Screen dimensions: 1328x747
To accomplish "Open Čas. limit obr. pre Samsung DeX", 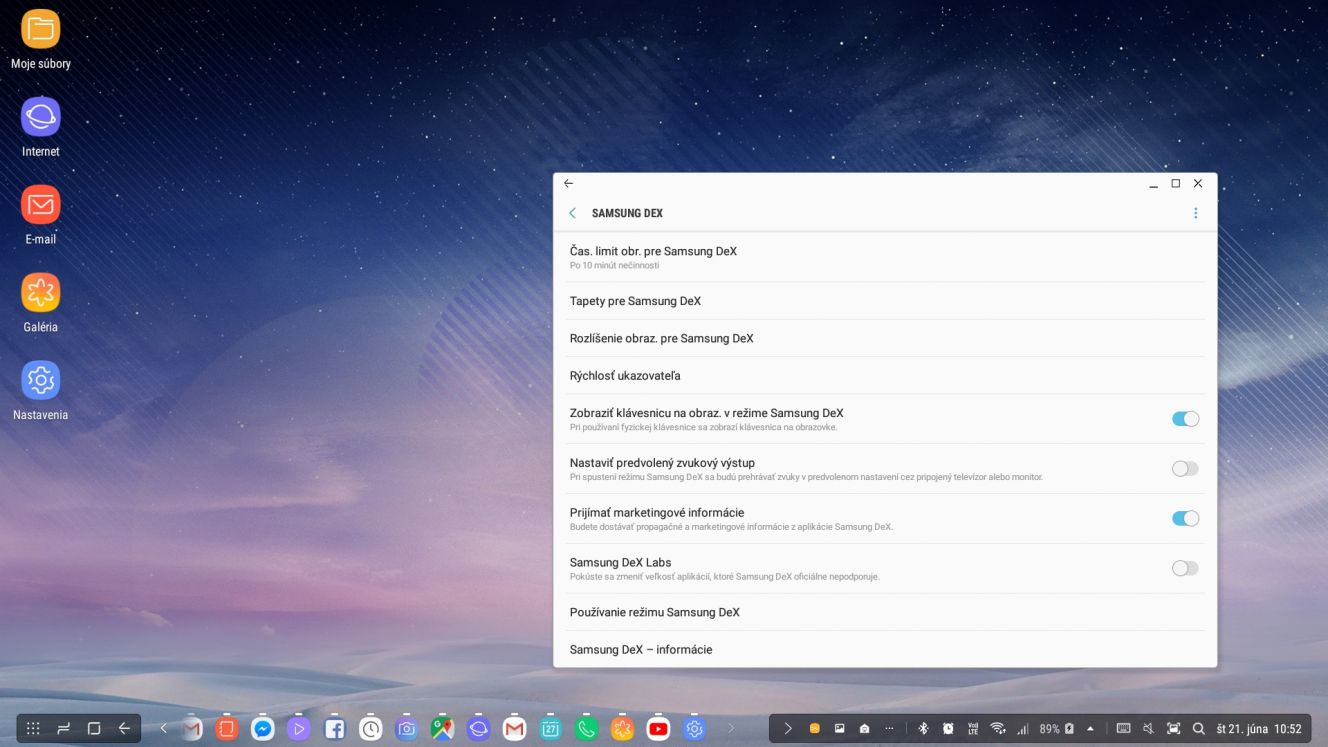I will pyautogui.click(x=885, y=257).
